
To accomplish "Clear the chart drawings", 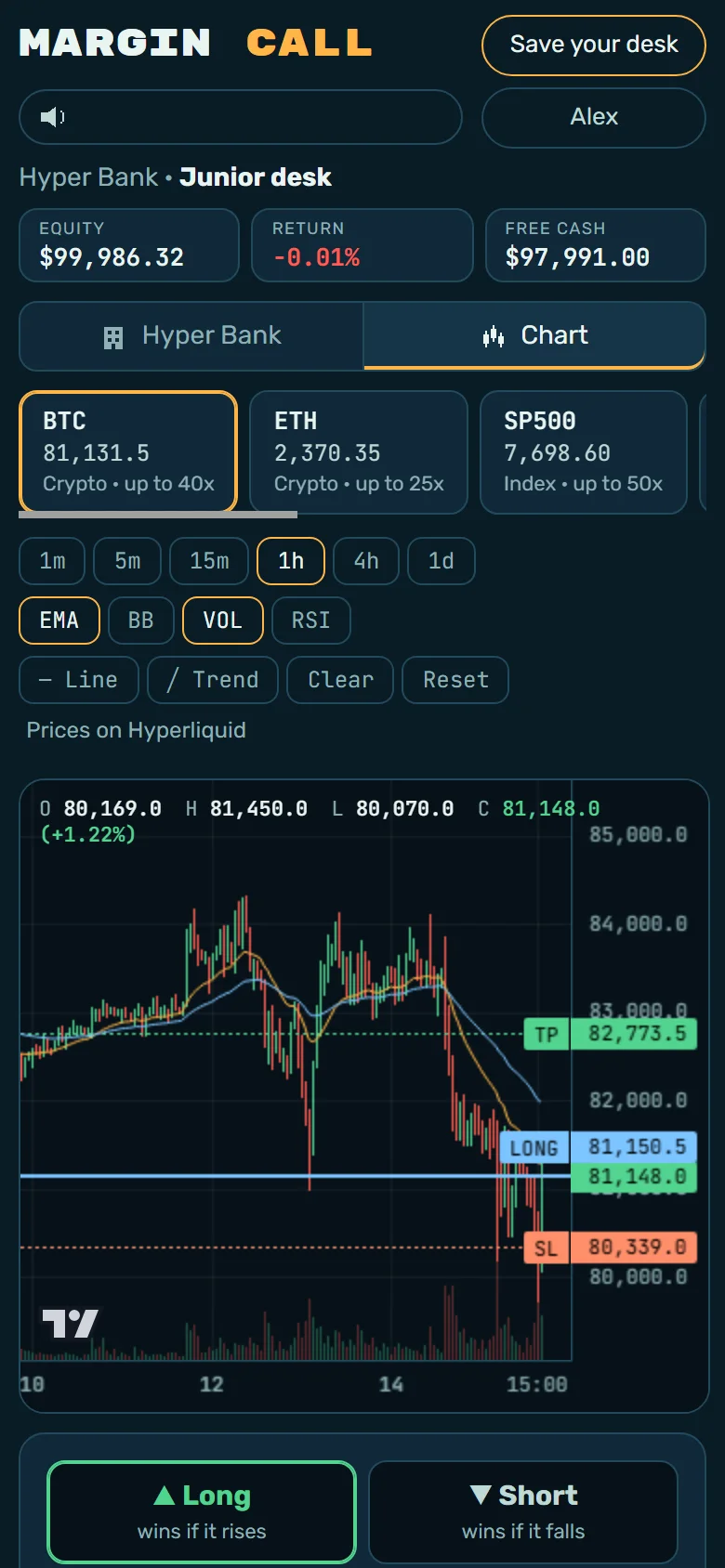I will point(340,680).
